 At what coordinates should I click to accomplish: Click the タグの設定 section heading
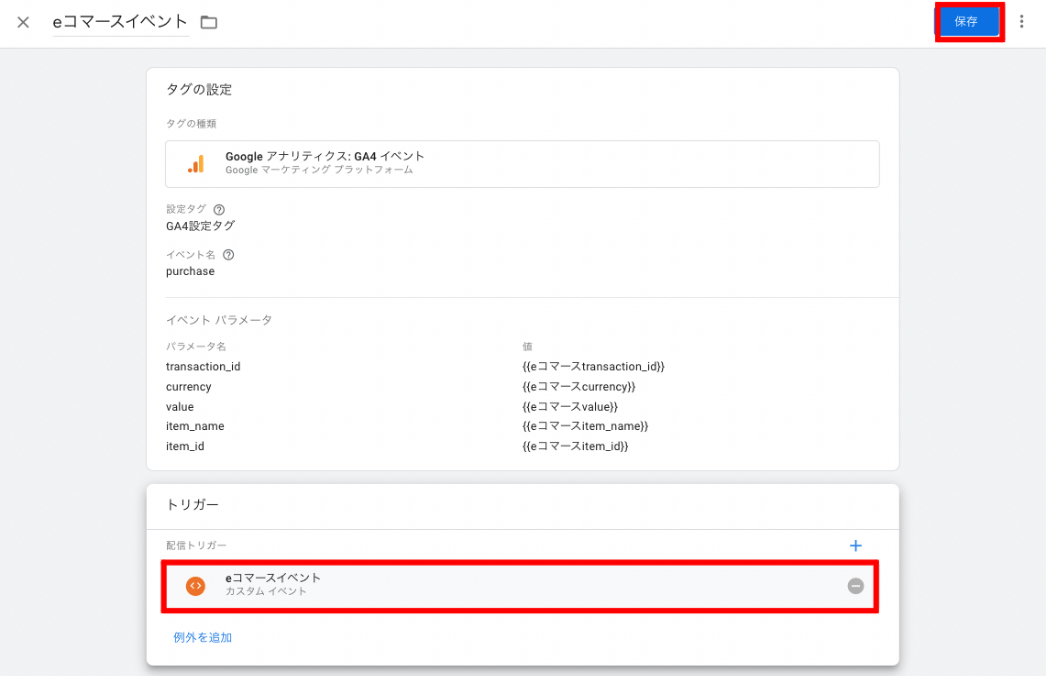pos(199,89)
